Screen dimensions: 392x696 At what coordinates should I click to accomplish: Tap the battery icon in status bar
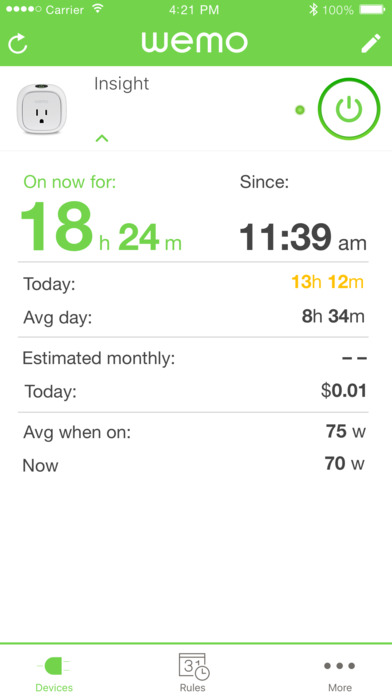pos(373,9)
